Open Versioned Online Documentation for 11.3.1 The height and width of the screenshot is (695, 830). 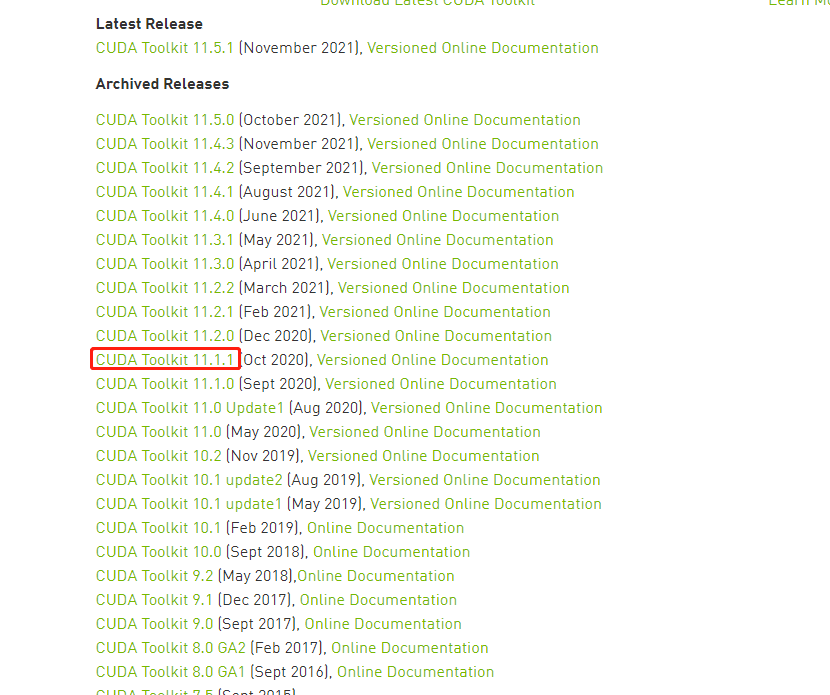tap(438, 240)
